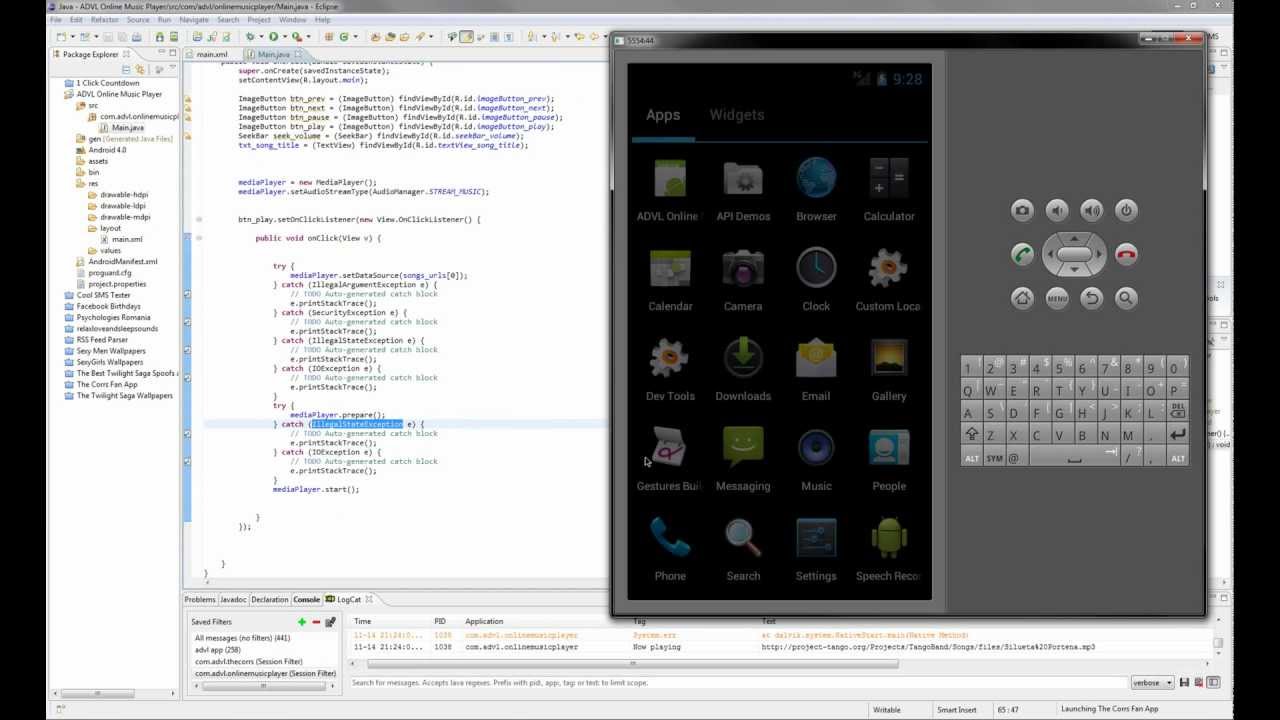Screen dimensions: 1280x720
Task: Click the D-pad center button on emulator
Action: (x=1074, y=254)
